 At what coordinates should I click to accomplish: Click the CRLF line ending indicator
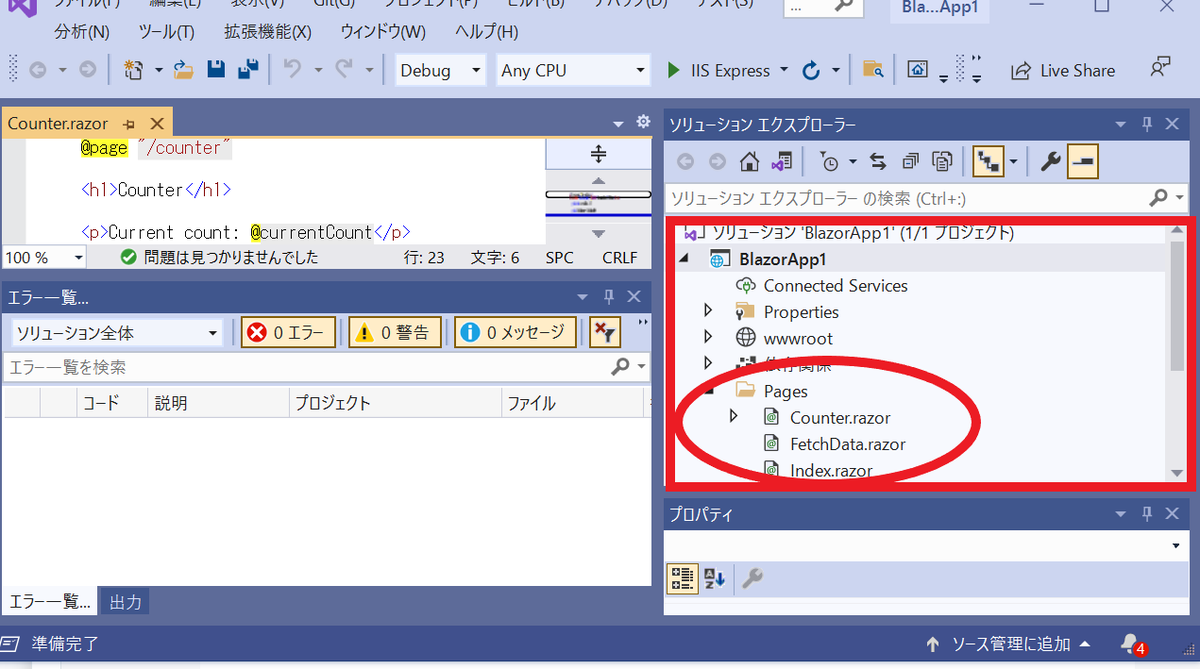620,257
